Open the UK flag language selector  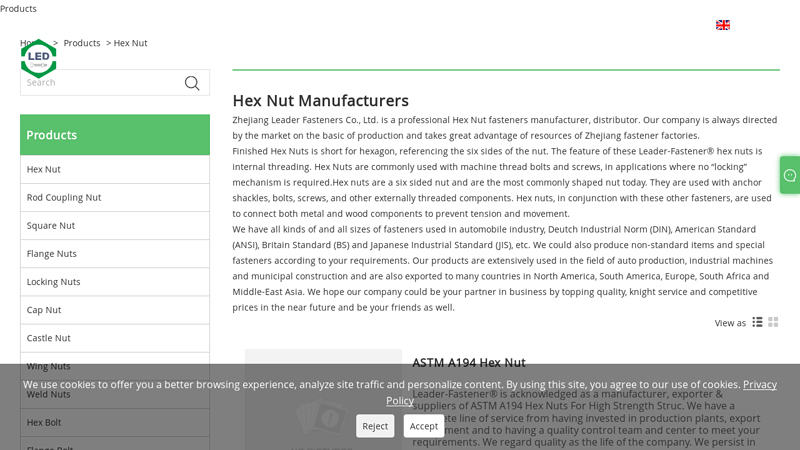[722, 25]
